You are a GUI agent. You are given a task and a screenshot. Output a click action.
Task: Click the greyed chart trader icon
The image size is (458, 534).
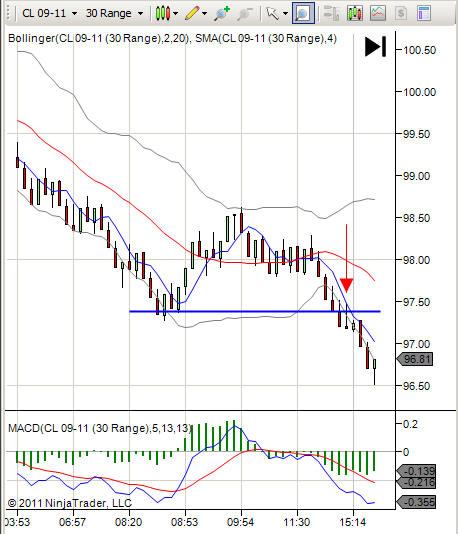point(331,13)
